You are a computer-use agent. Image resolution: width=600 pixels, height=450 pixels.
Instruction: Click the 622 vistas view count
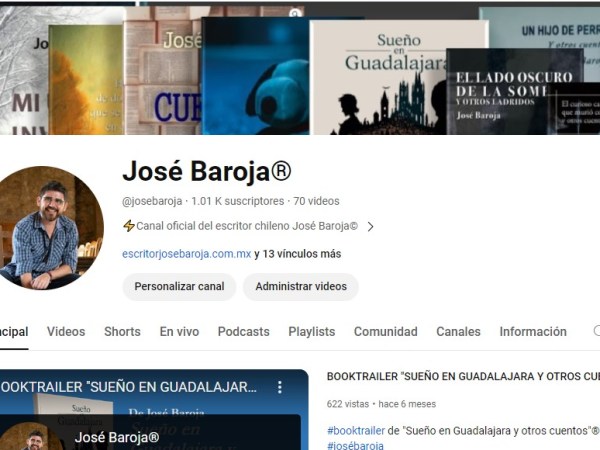click(x=348, y=404)
